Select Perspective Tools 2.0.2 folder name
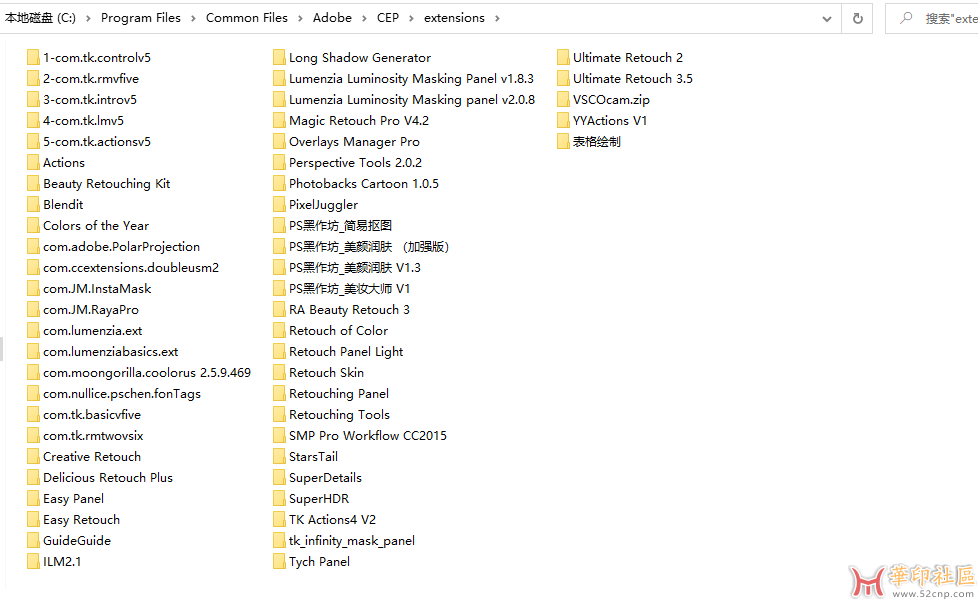 point(356,163)
